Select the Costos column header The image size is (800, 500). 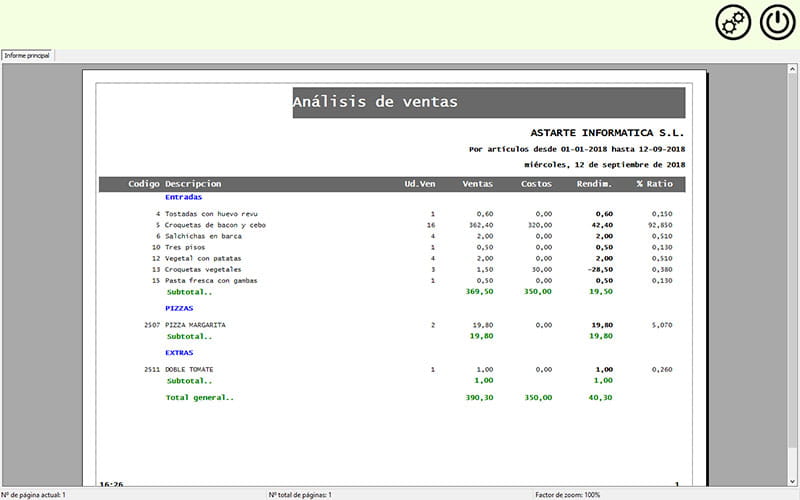[536, 184]
